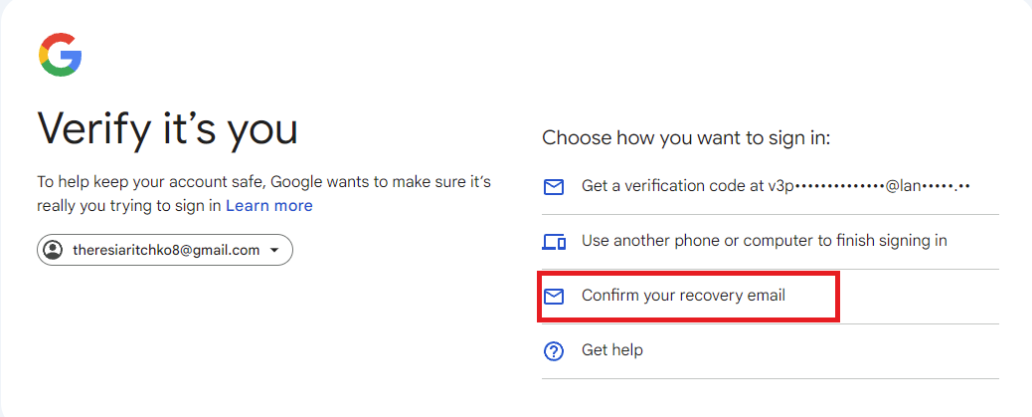Image resolution: width=1032 pixels, height=417 pixels.
Task: Choose "Confirm your recovery email"
Action: pos(683,296)
